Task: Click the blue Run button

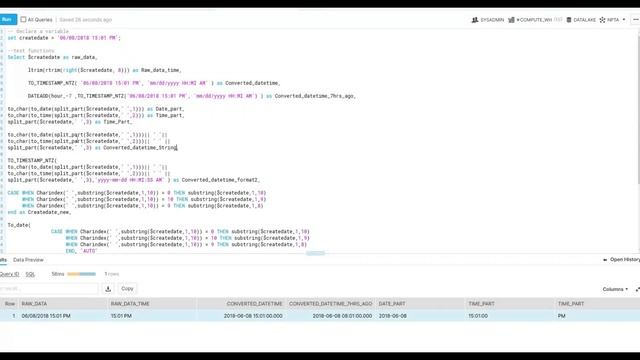Action: [8, 20]
